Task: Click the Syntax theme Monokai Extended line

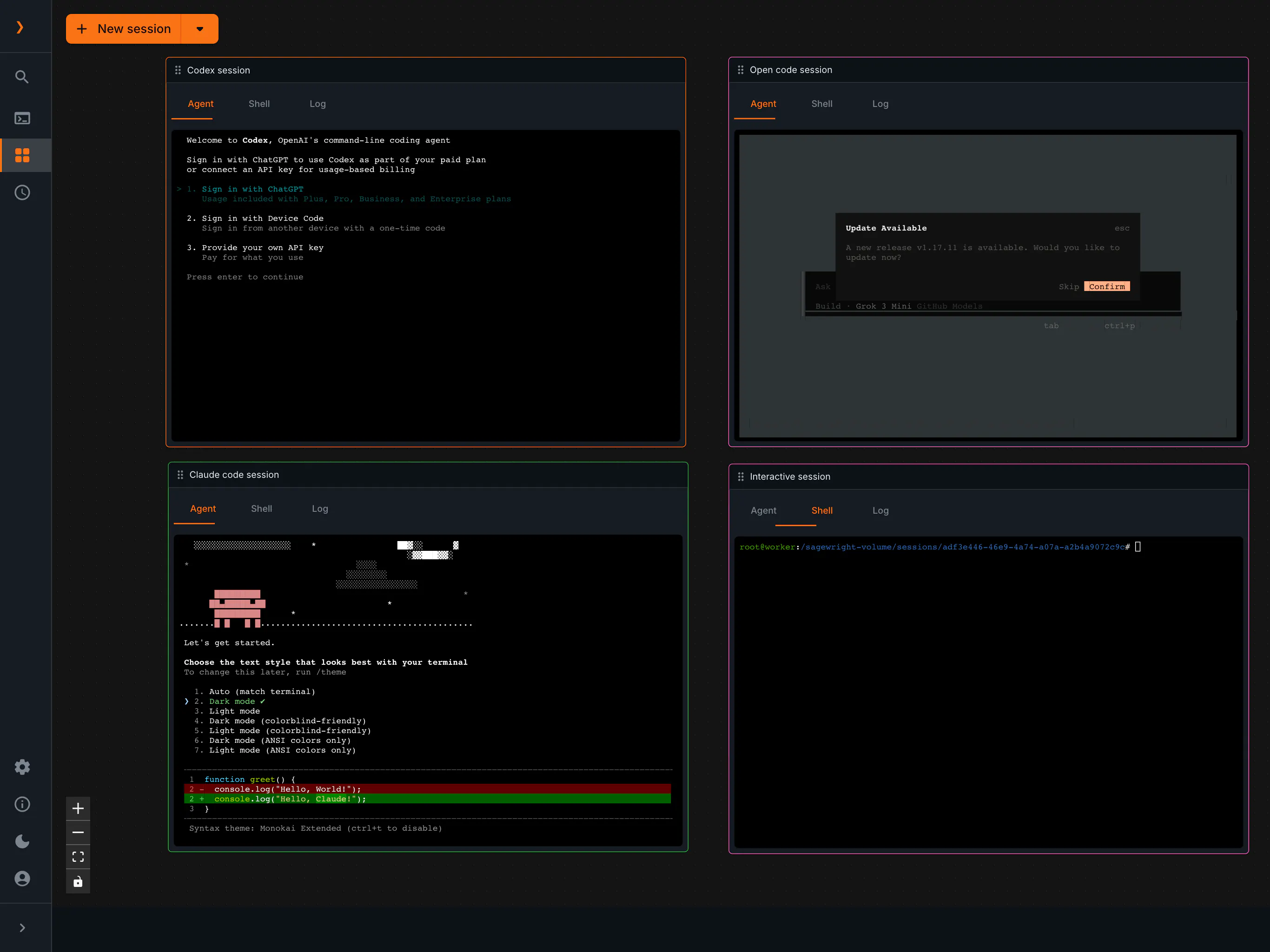Action: (315, 828)
